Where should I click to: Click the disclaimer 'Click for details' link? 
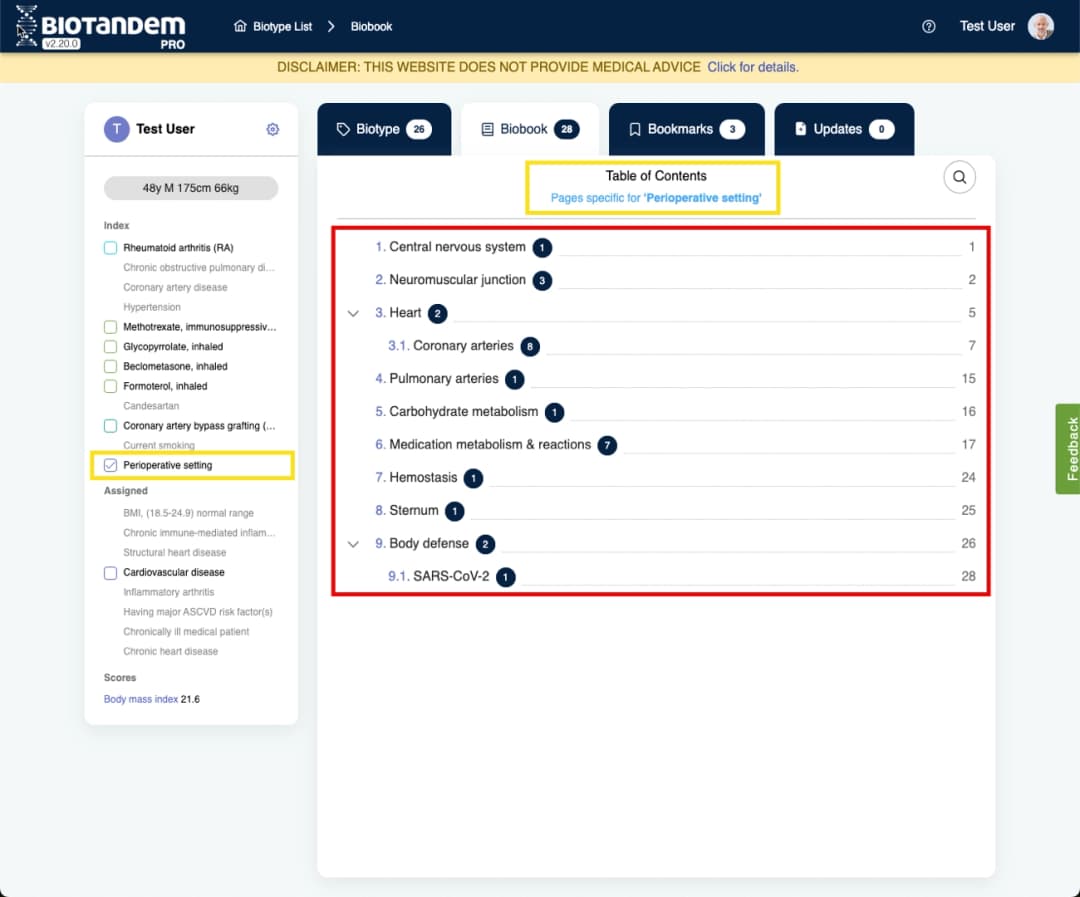point(752,67)
